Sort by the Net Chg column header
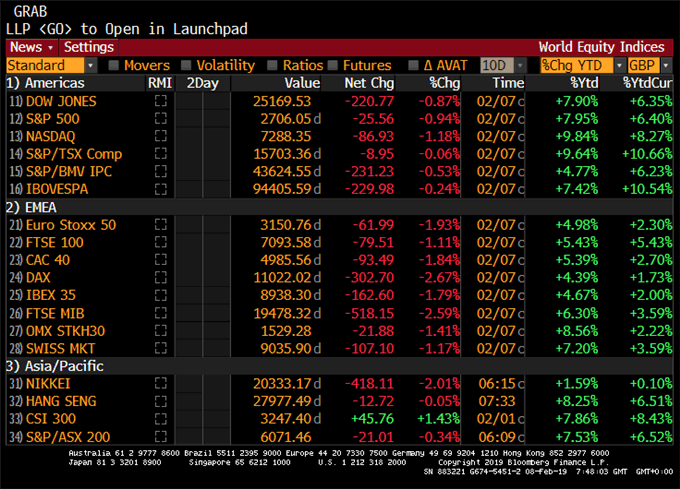The width and height of the screenshot is (680, 489). pos(369,83)
